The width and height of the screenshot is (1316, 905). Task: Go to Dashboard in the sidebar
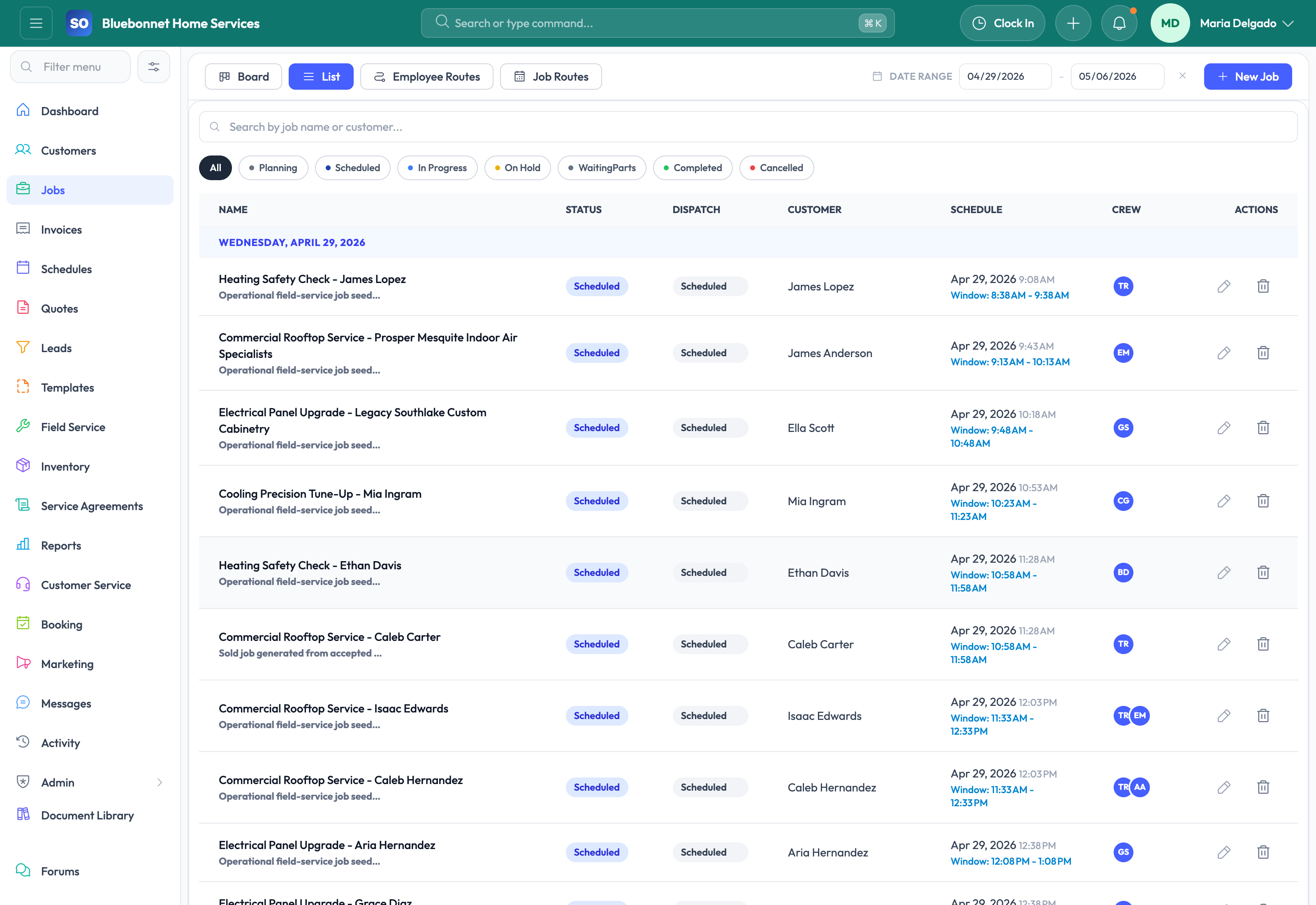point(90,111)
